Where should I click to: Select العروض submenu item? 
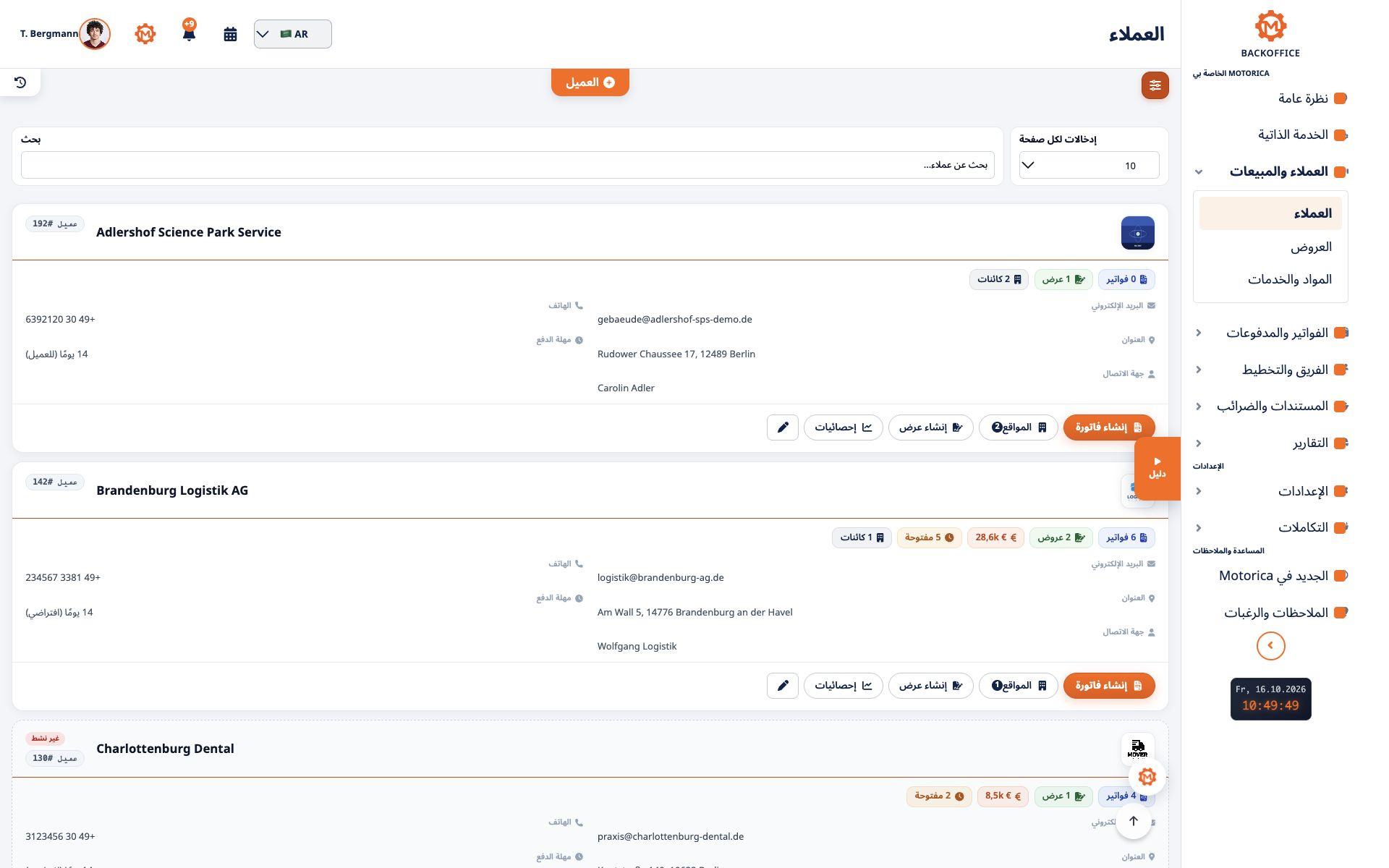(1270, 247)
